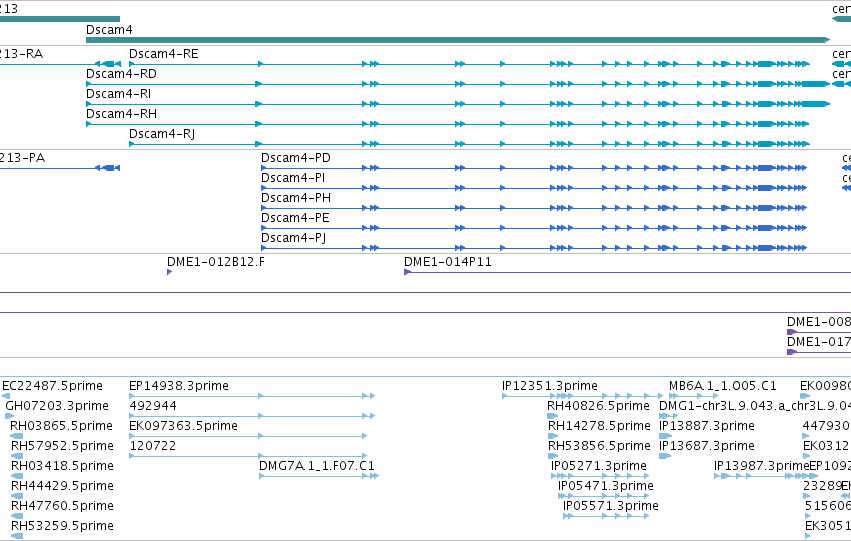This screenshot has width=851, height=541.
Task: Select EST GH07203.3prime
Action: pos(57,406)
